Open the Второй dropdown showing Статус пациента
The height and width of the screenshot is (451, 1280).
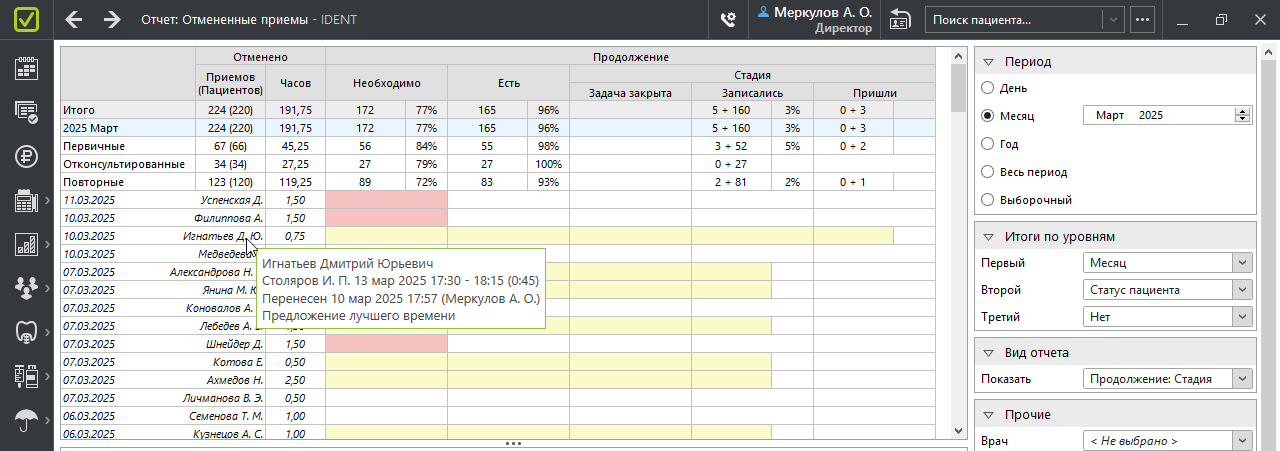coord(1167,290)
